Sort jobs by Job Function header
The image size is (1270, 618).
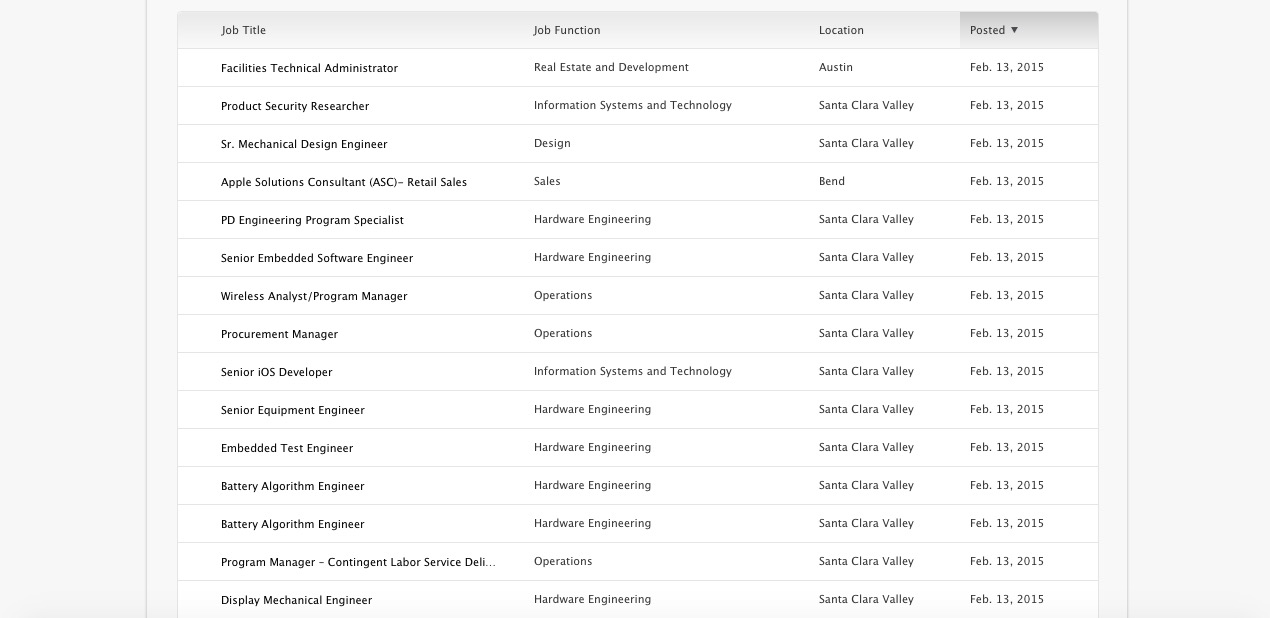click(567, 30)
